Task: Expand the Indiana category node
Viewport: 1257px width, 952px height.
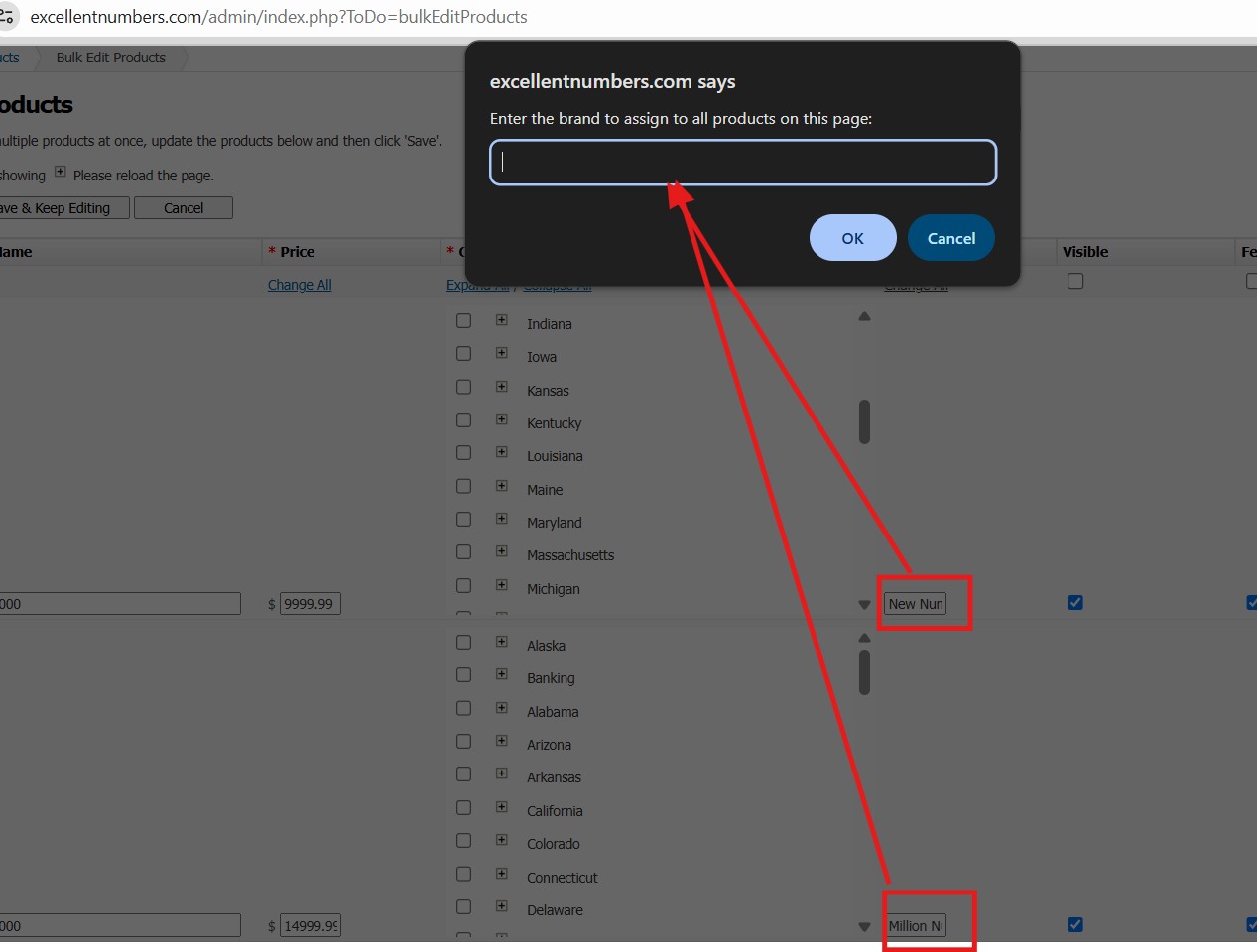Action: pos(502,320)
